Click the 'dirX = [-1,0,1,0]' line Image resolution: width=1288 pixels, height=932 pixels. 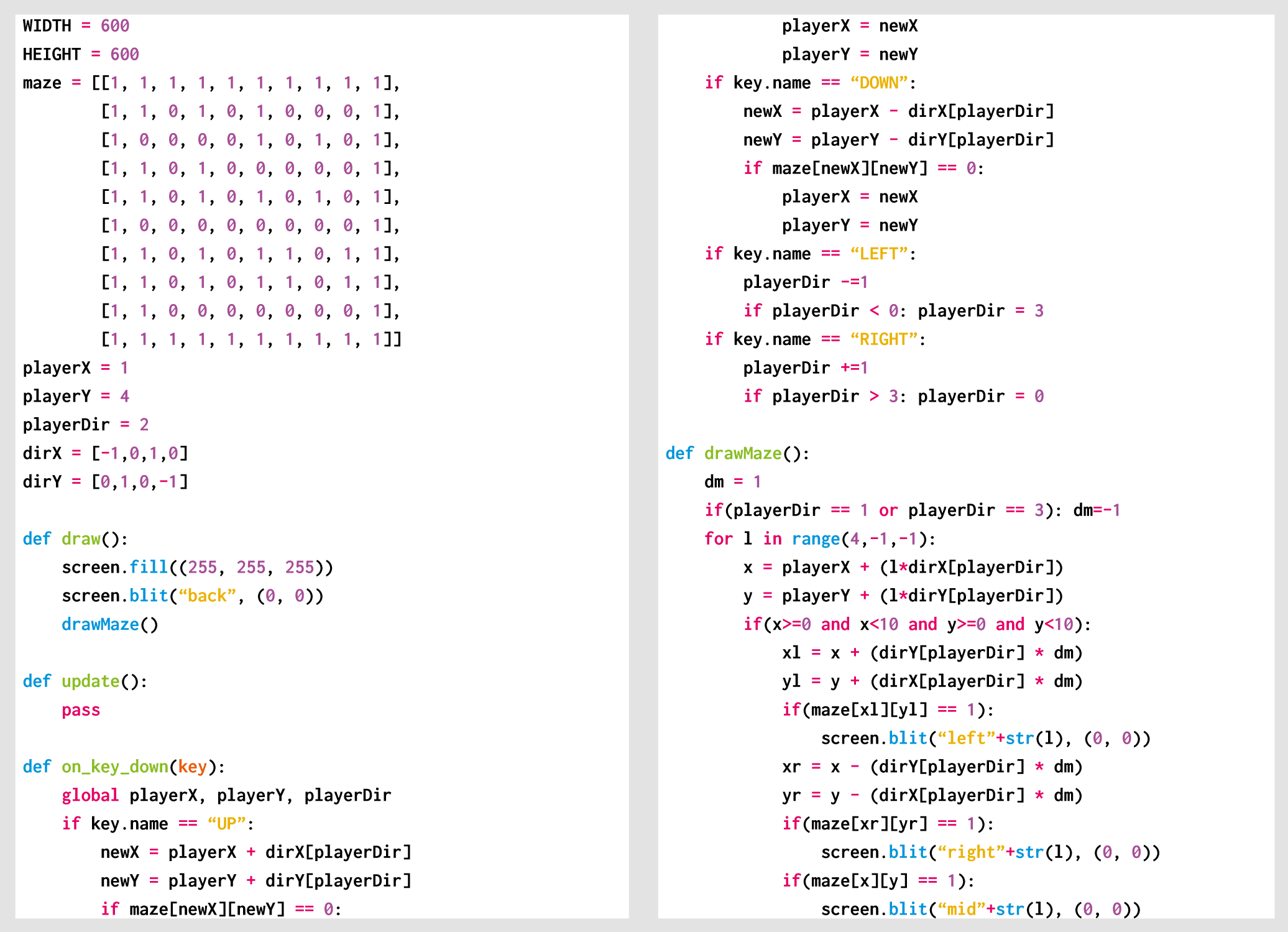click(105, 454)
